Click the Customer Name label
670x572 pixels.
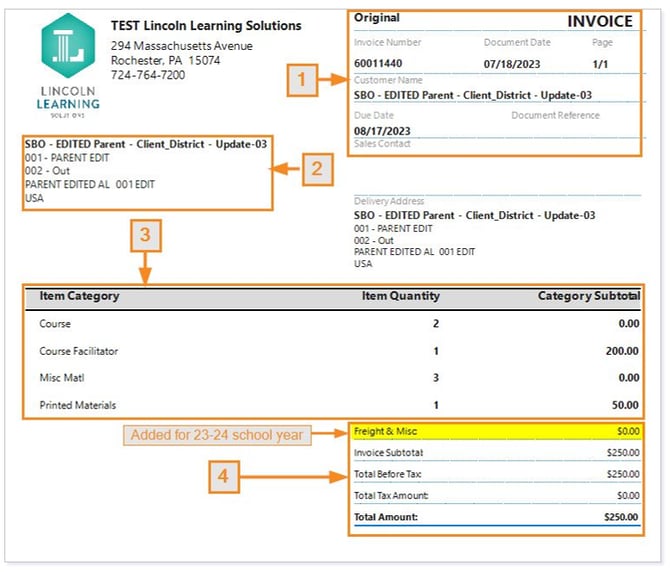[x=388, y=80]
